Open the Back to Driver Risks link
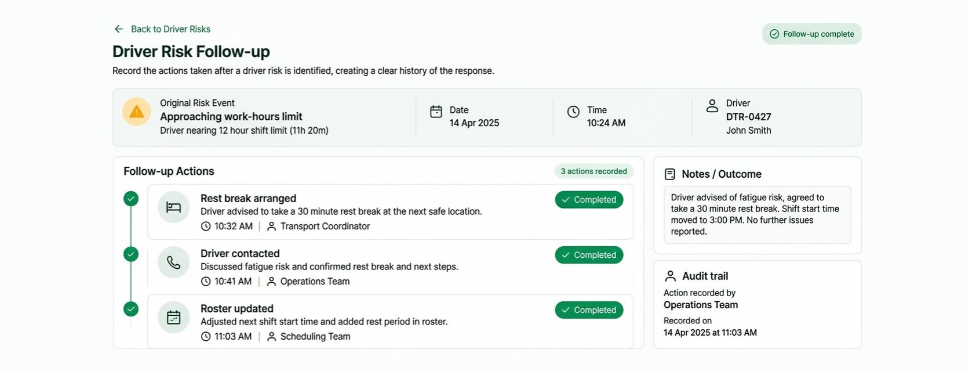Viewport: 967px width, 370px height. [x=170, y=29]
